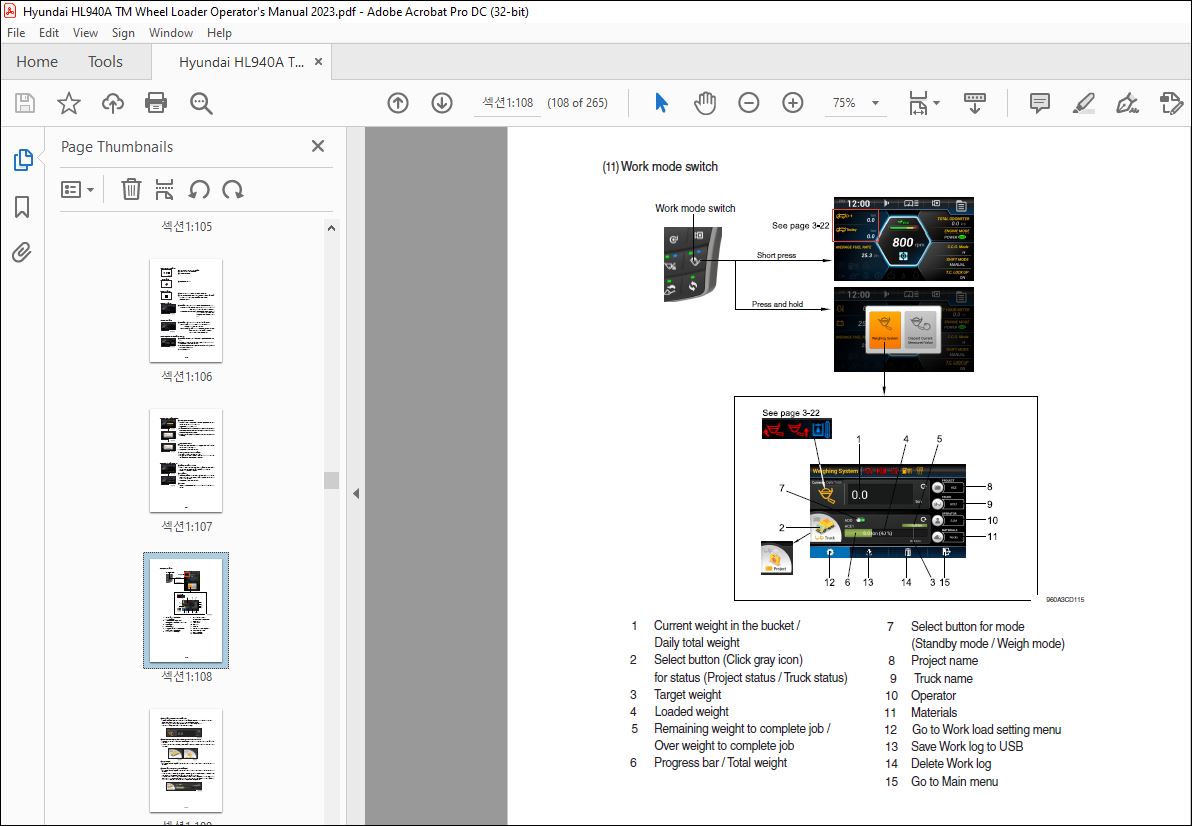Show Page Thumbnails panel icon

pyautogui.click(x=23, y=160)
